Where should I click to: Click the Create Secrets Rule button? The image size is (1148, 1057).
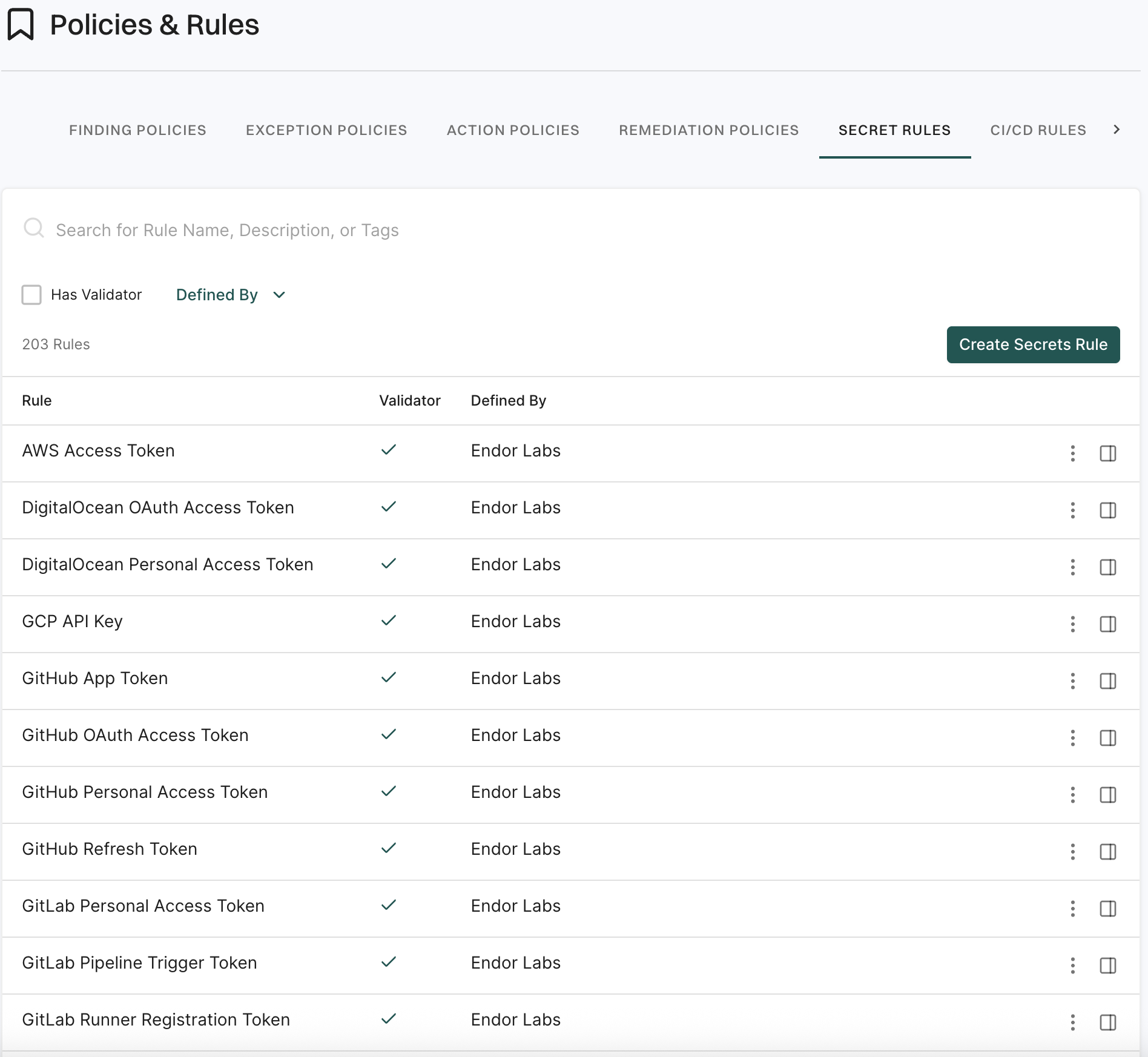tap(1032, 344)
